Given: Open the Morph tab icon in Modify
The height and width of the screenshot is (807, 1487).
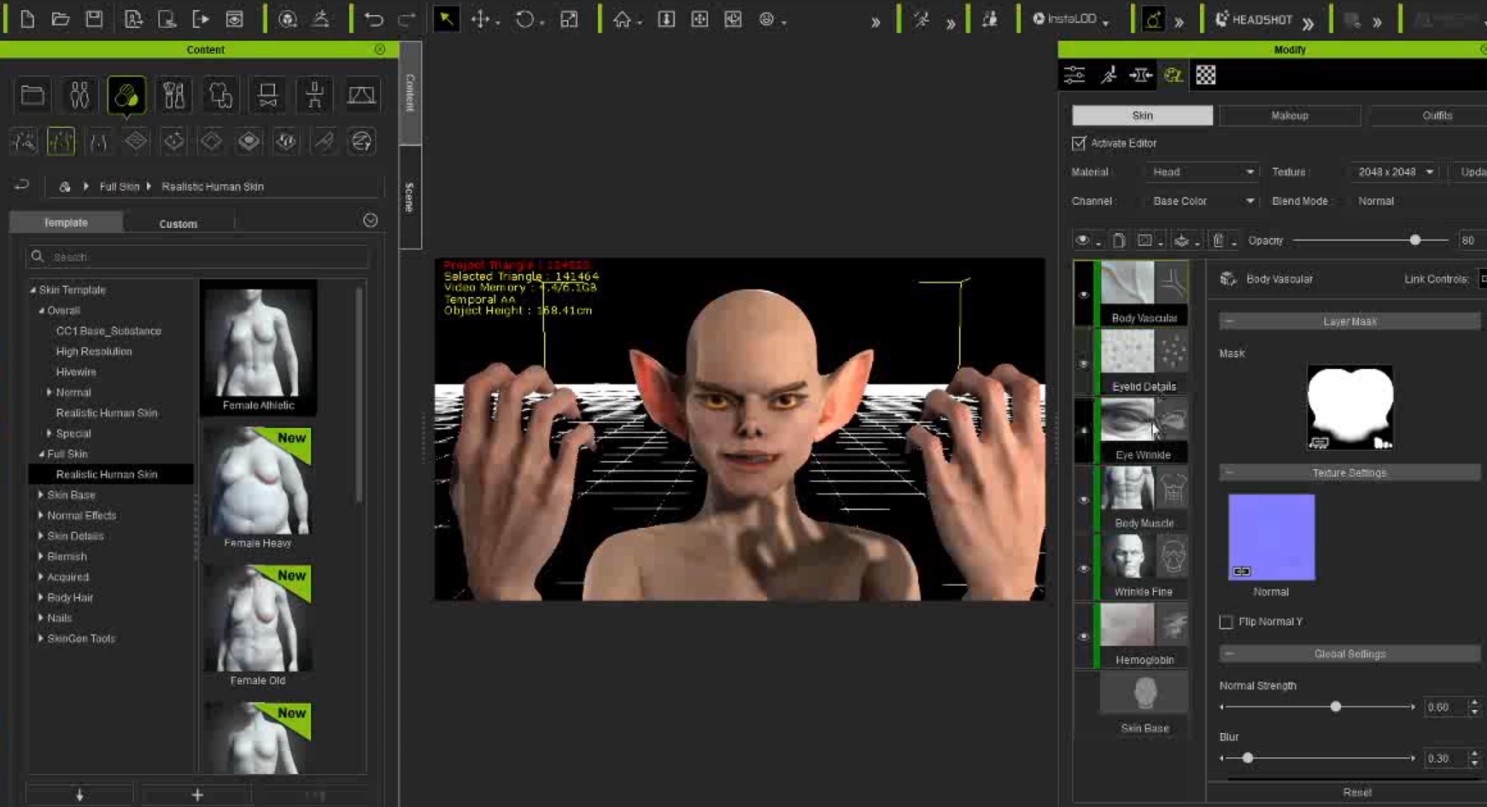Looking at the screenshot, I should click(1140, 75).
